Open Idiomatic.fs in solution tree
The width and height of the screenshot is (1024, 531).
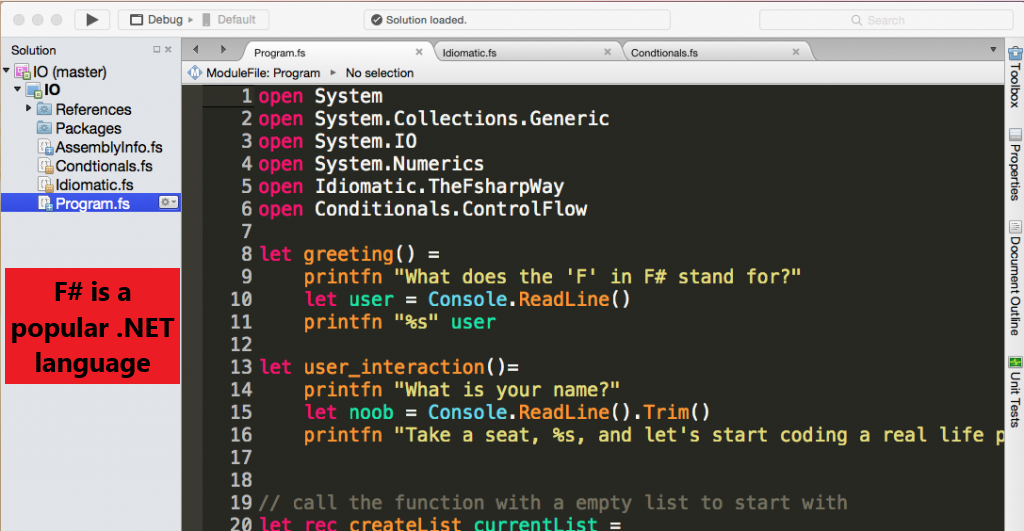pos(94,185)
